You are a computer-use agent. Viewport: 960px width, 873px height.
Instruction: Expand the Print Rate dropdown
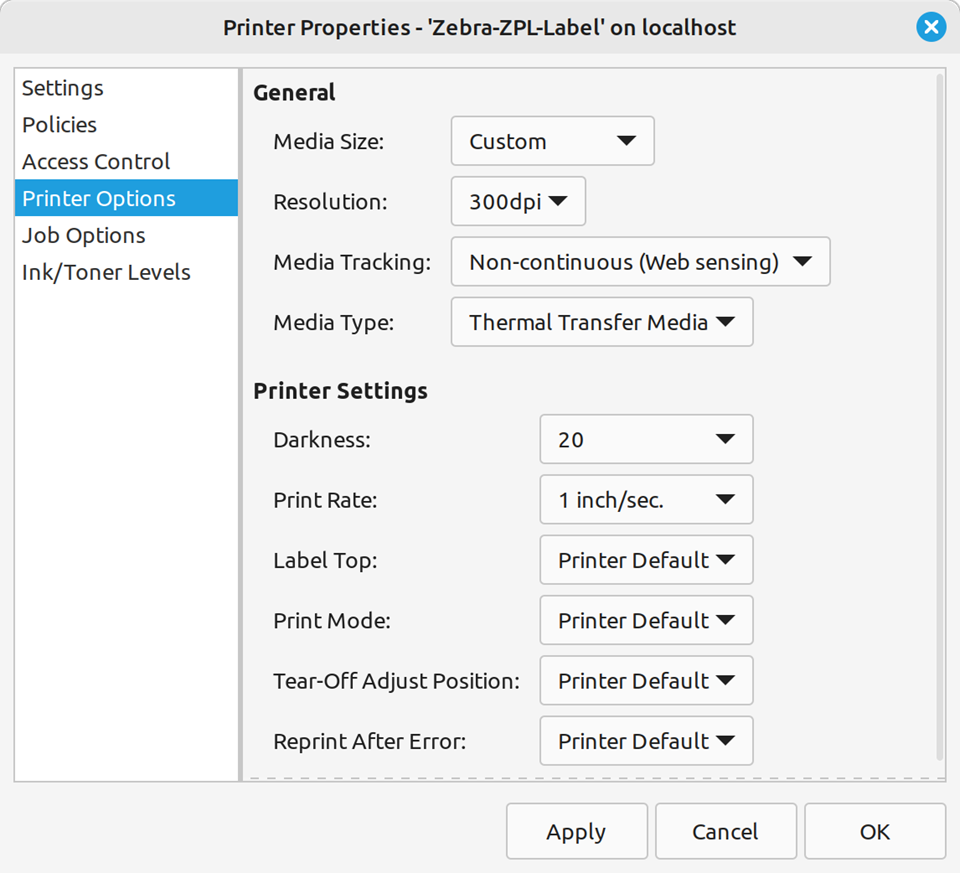[645, 500]
